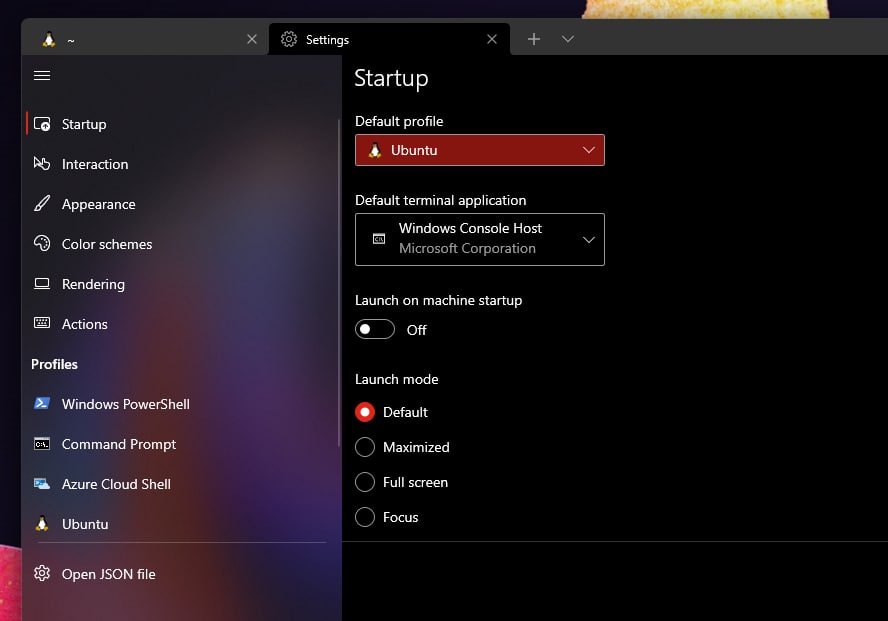This screenshot has width=888, height=621.
Task: Click the Off label next to toggle
Action: 416,329
